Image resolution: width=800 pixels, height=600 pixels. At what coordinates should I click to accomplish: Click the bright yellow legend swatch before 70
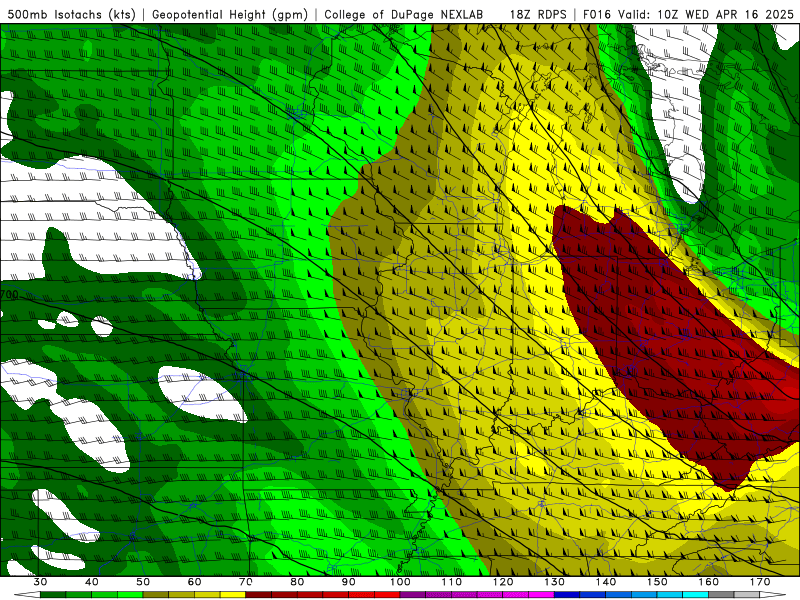point(233,594)
